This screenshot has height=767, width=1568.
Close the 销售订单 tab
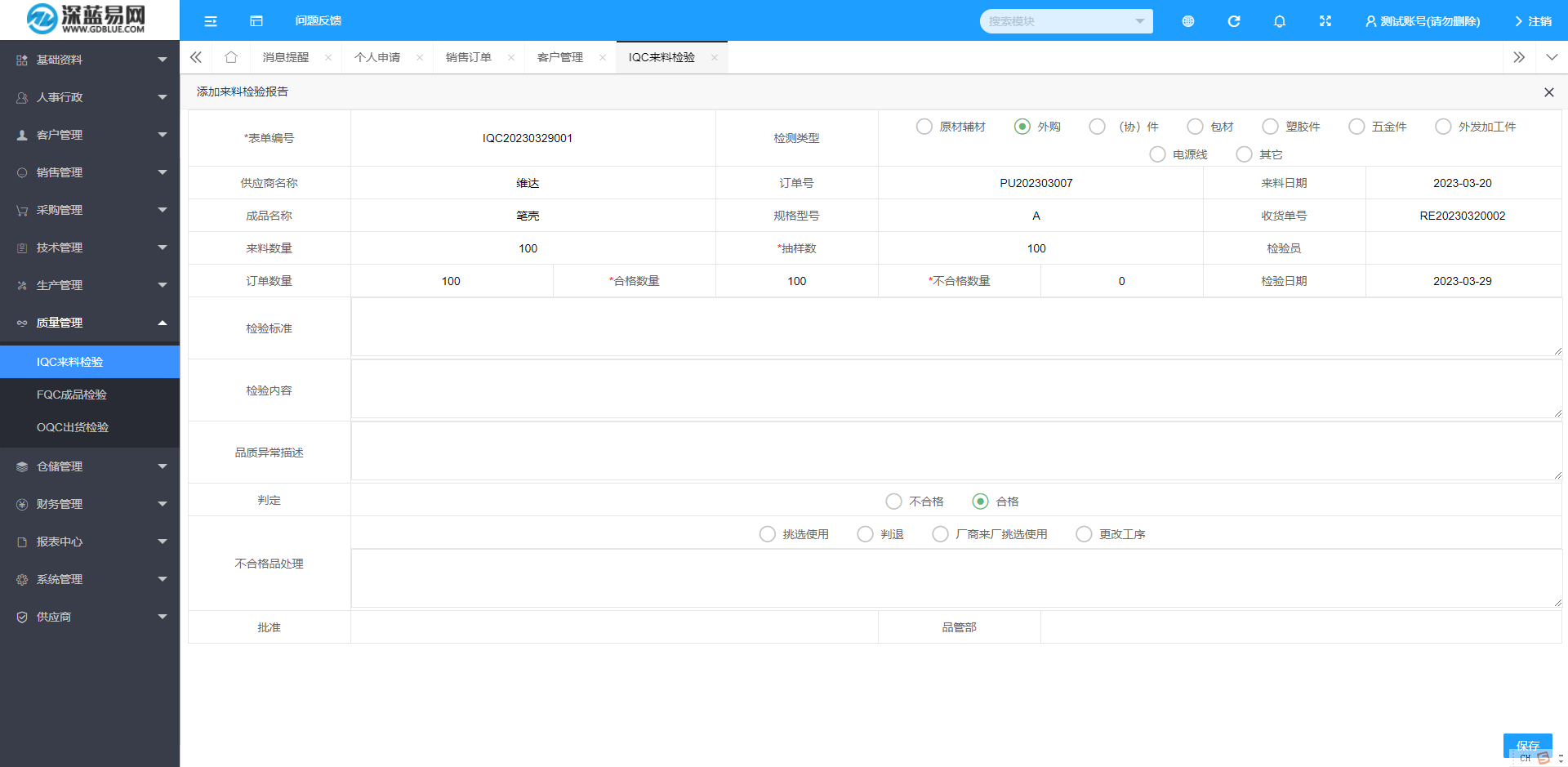tap(511, 57)
